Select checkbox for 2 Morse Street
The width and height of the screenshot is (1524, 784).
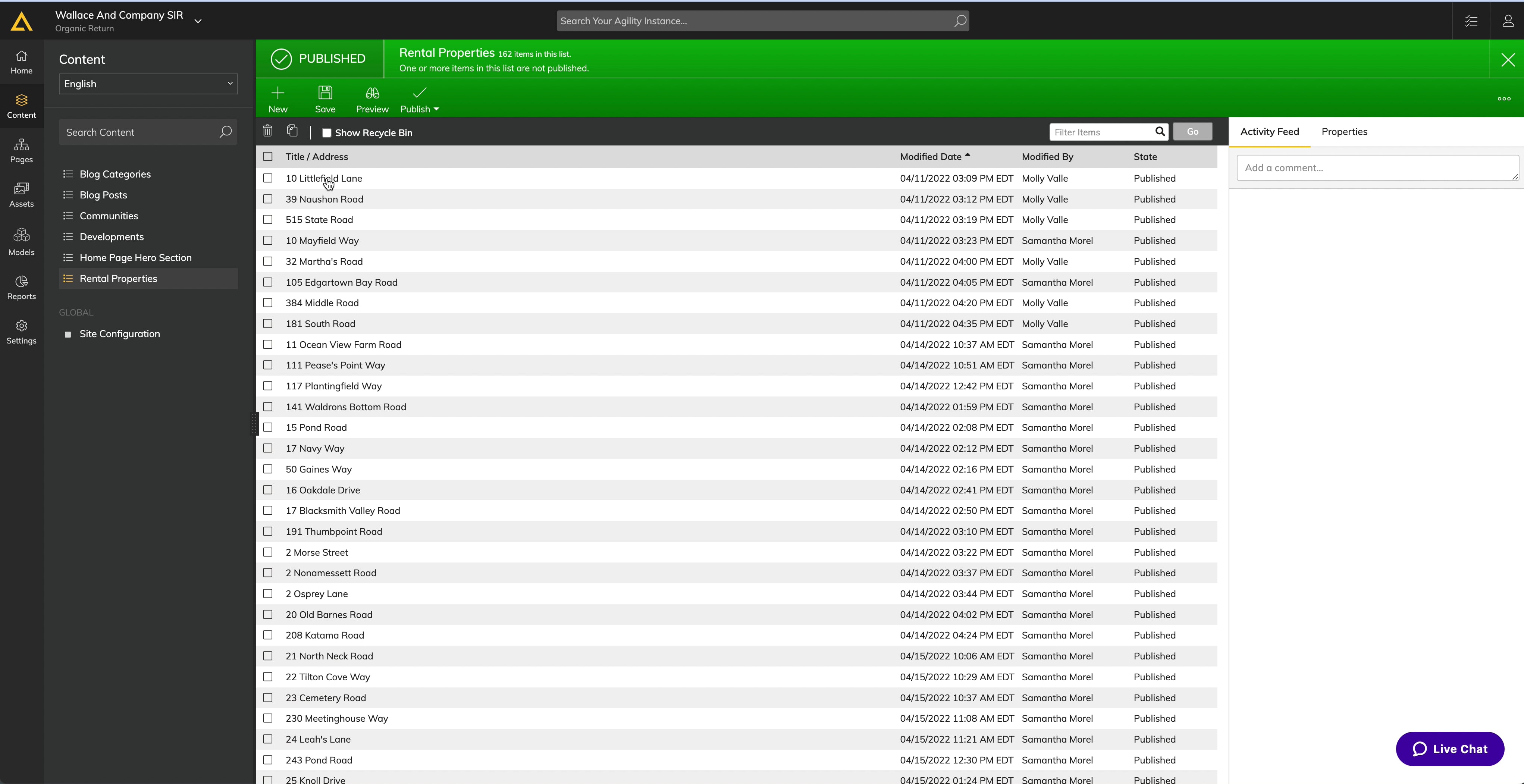(268, 552)
